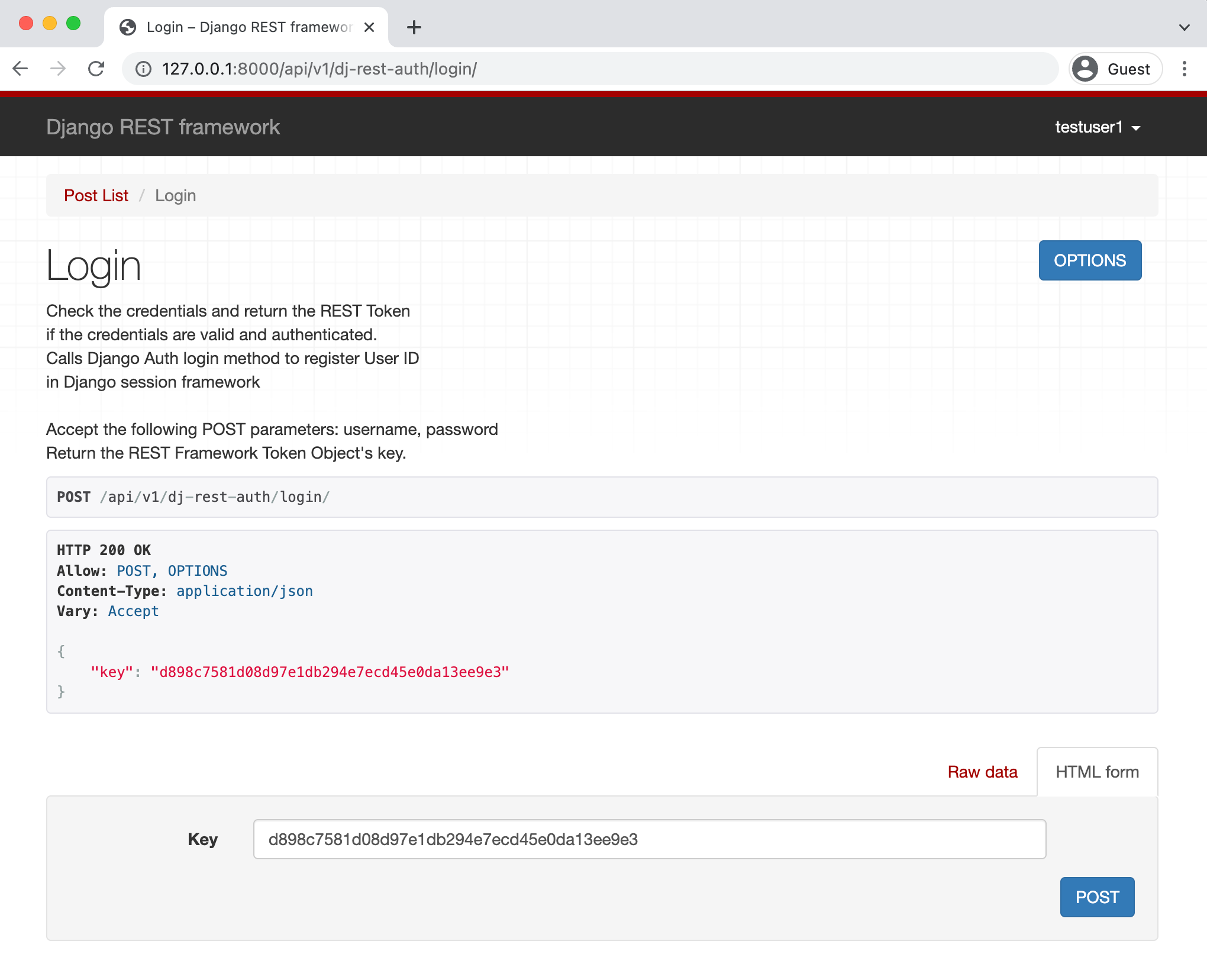This screenshot has height=980, width=1207.
Task: Click 'Return the REST Framework Token Object's key' text
Action: tap(226, 453)
